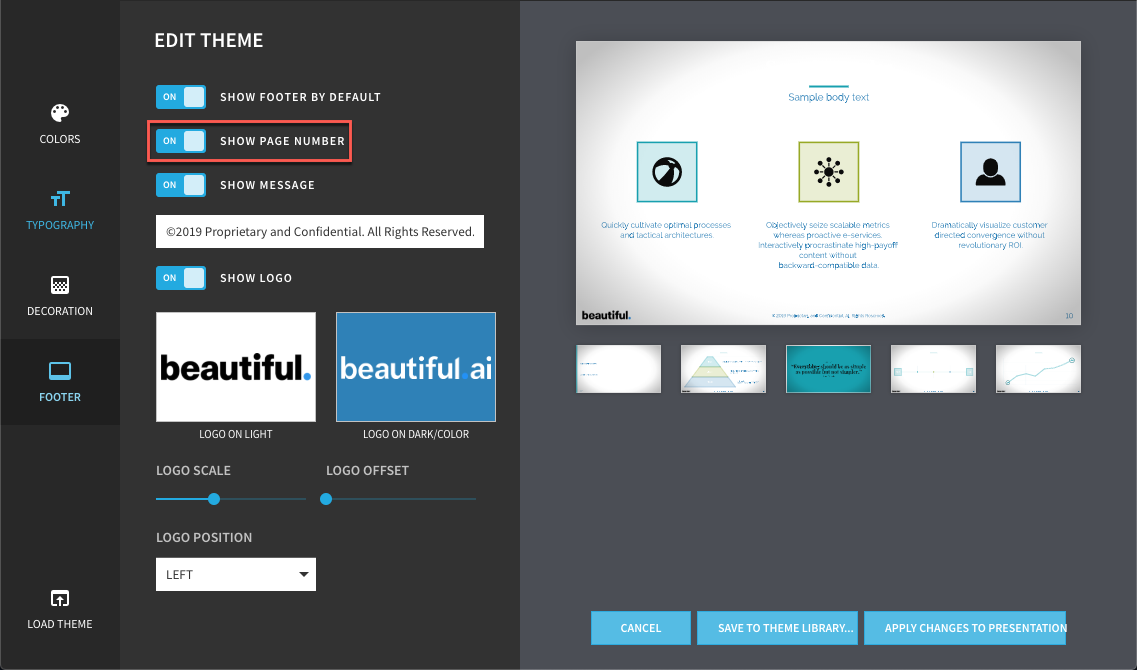Image resolution: width=1137 pixels, height=670 pixels.
Task: Click the 'LOGO POSITION' label
Action: [x=204, y=537]
